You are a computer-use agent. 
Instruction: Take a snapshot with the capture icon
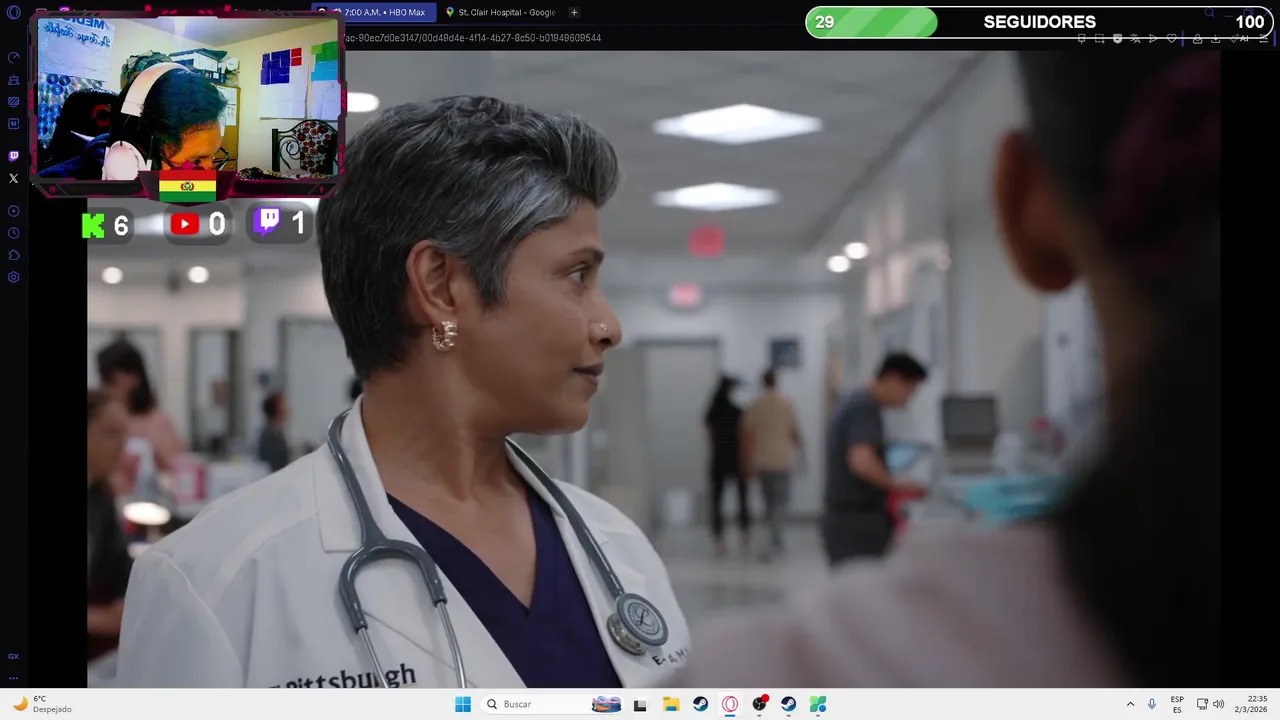click(1100, 38)
